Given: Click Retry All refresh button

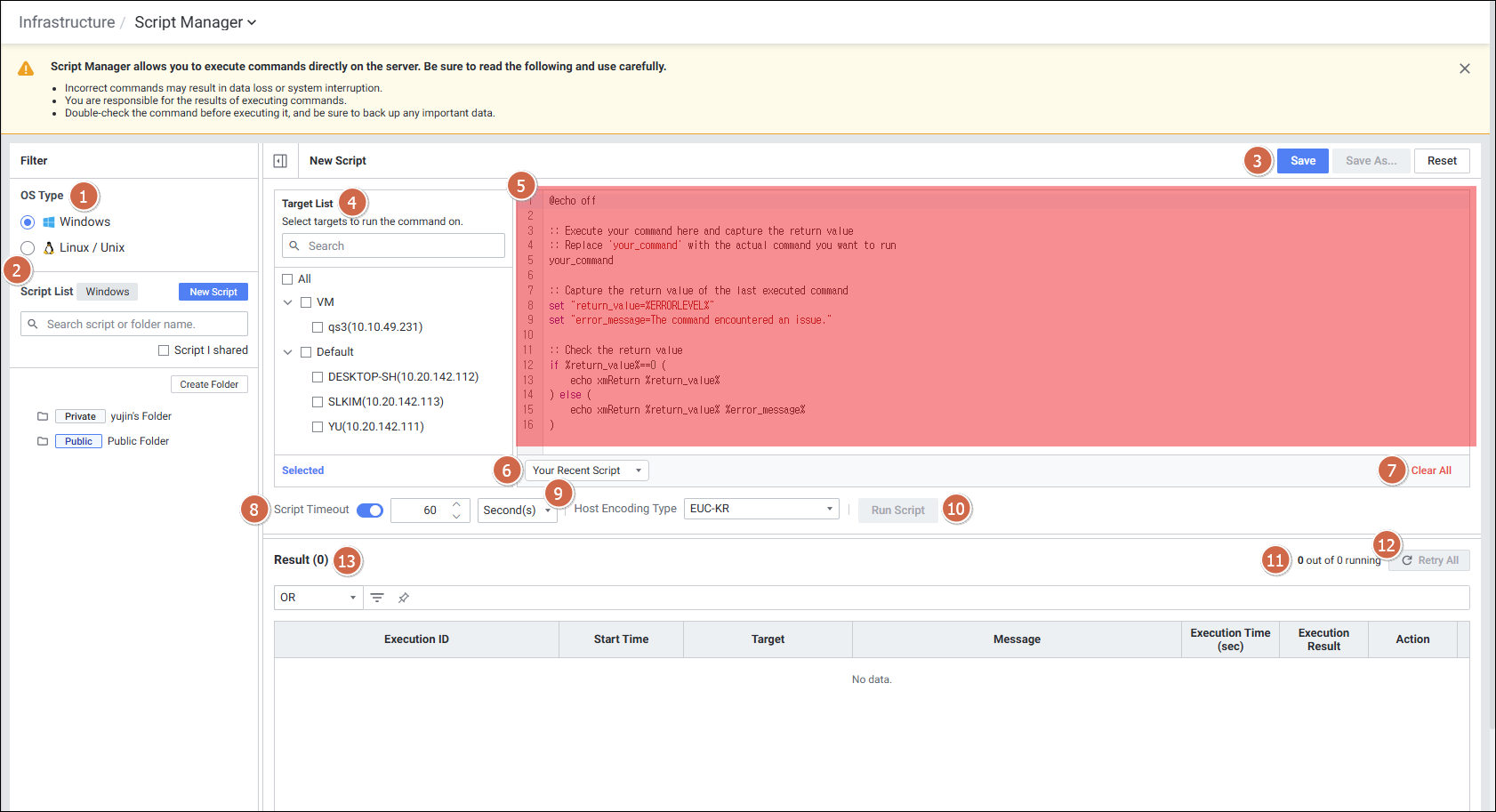Looking at the screenshot, I should [1429, 560].
